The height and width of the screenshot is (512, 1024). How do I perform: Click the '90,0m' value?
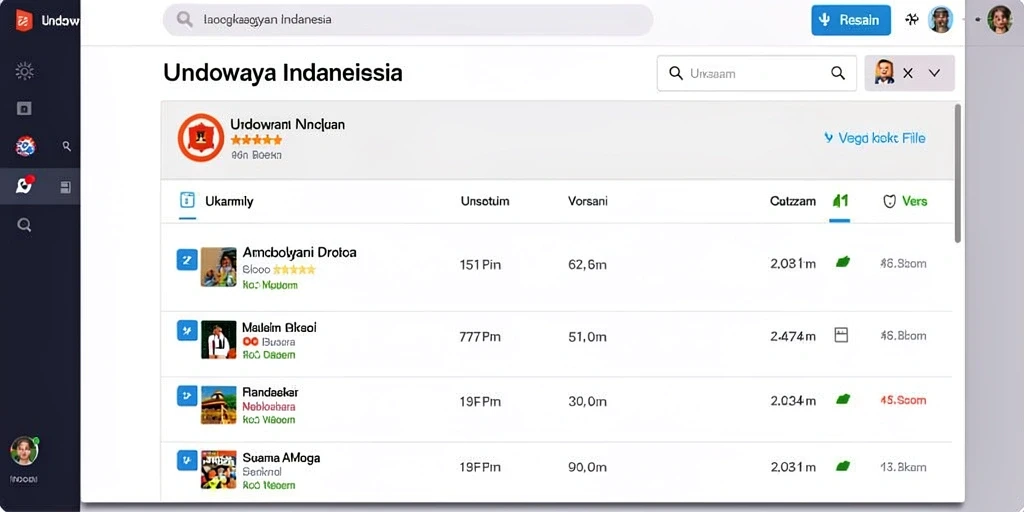588,468
